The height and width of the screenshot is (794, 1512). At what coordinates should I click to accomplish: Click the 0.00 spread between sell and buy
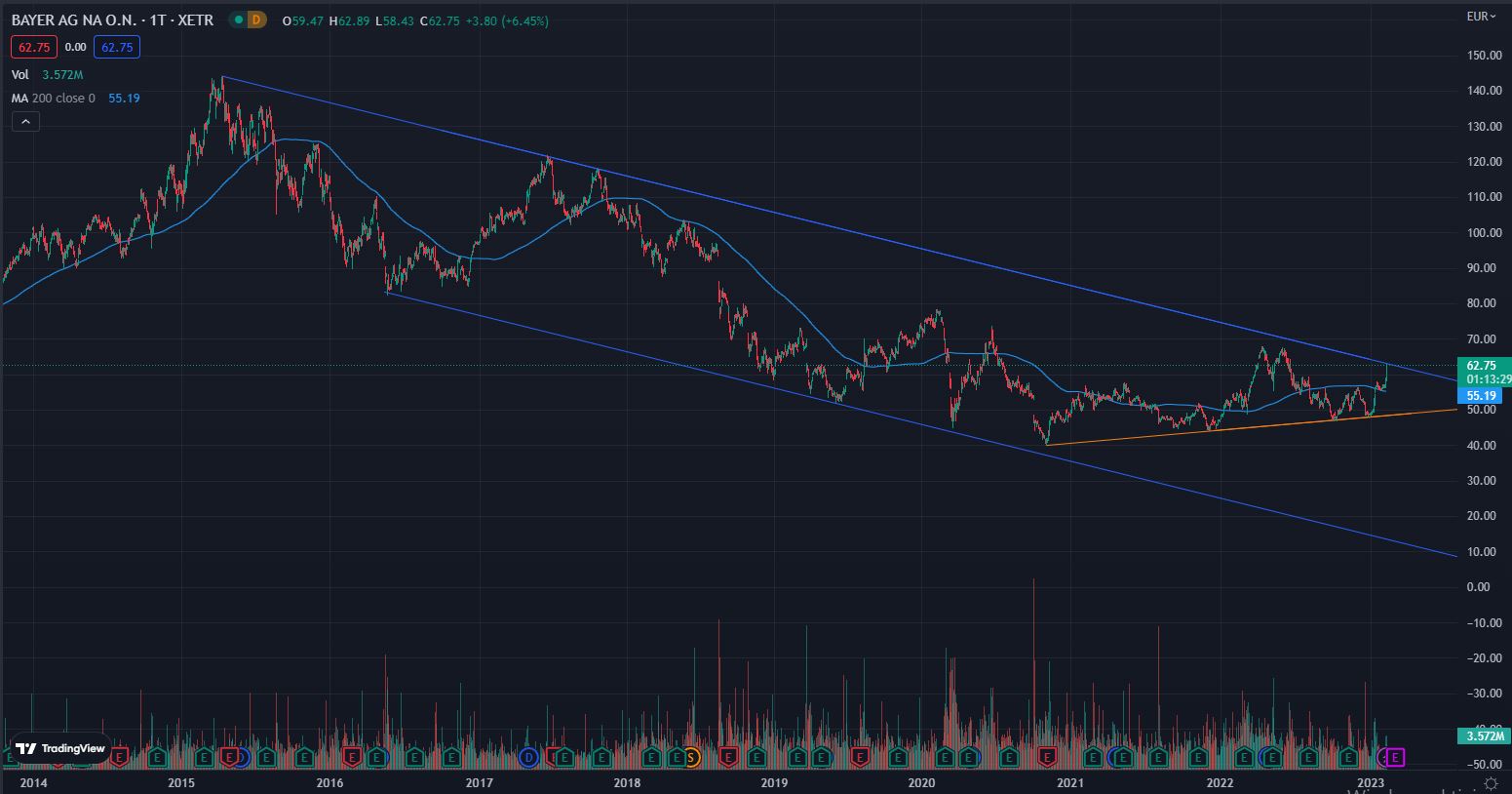click(75, 47)
